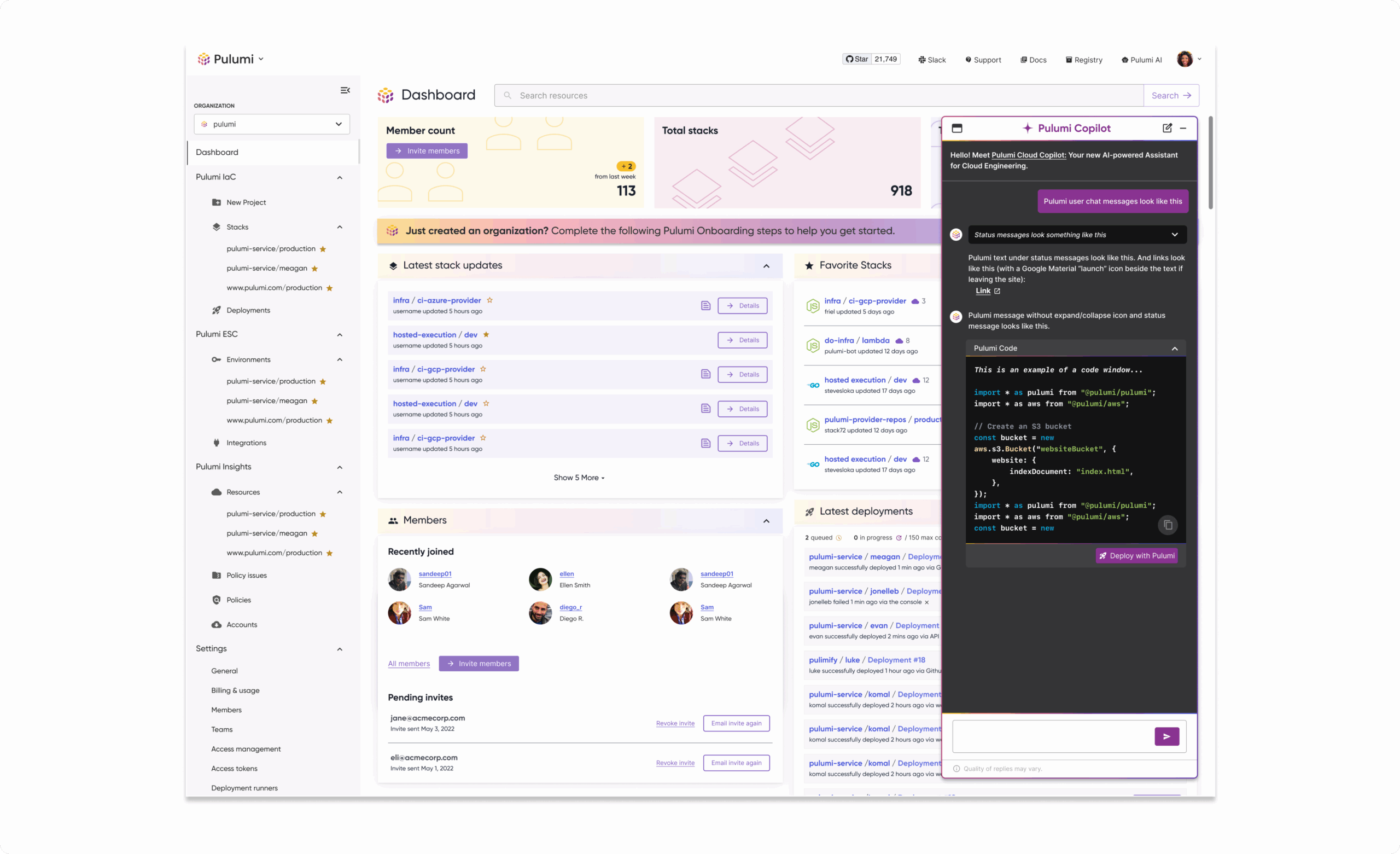The width and height of the screenshot is (1400, 854).
Task: Toggle star on pulumi-service/megaan under Stacks
Action: click(315, 269)
